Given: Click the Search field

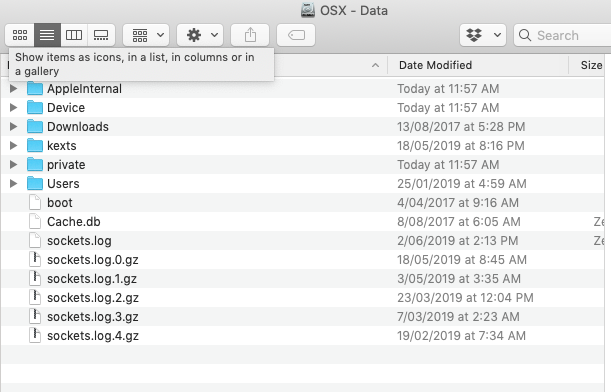Looking at the screenshot, I should [563, 35].
